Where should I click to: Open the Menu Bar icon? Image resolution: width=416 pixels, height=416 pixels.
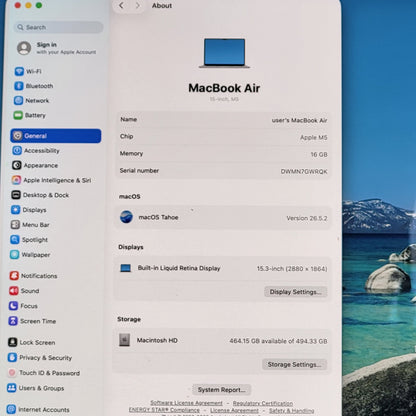15,225
